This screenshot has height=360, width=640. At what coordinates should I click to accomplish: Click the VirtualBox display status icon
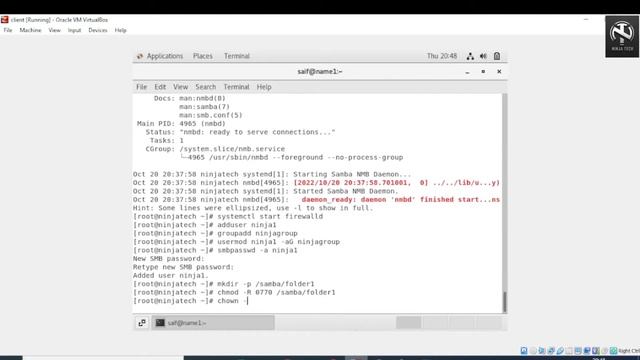click(x=578, y=351)
